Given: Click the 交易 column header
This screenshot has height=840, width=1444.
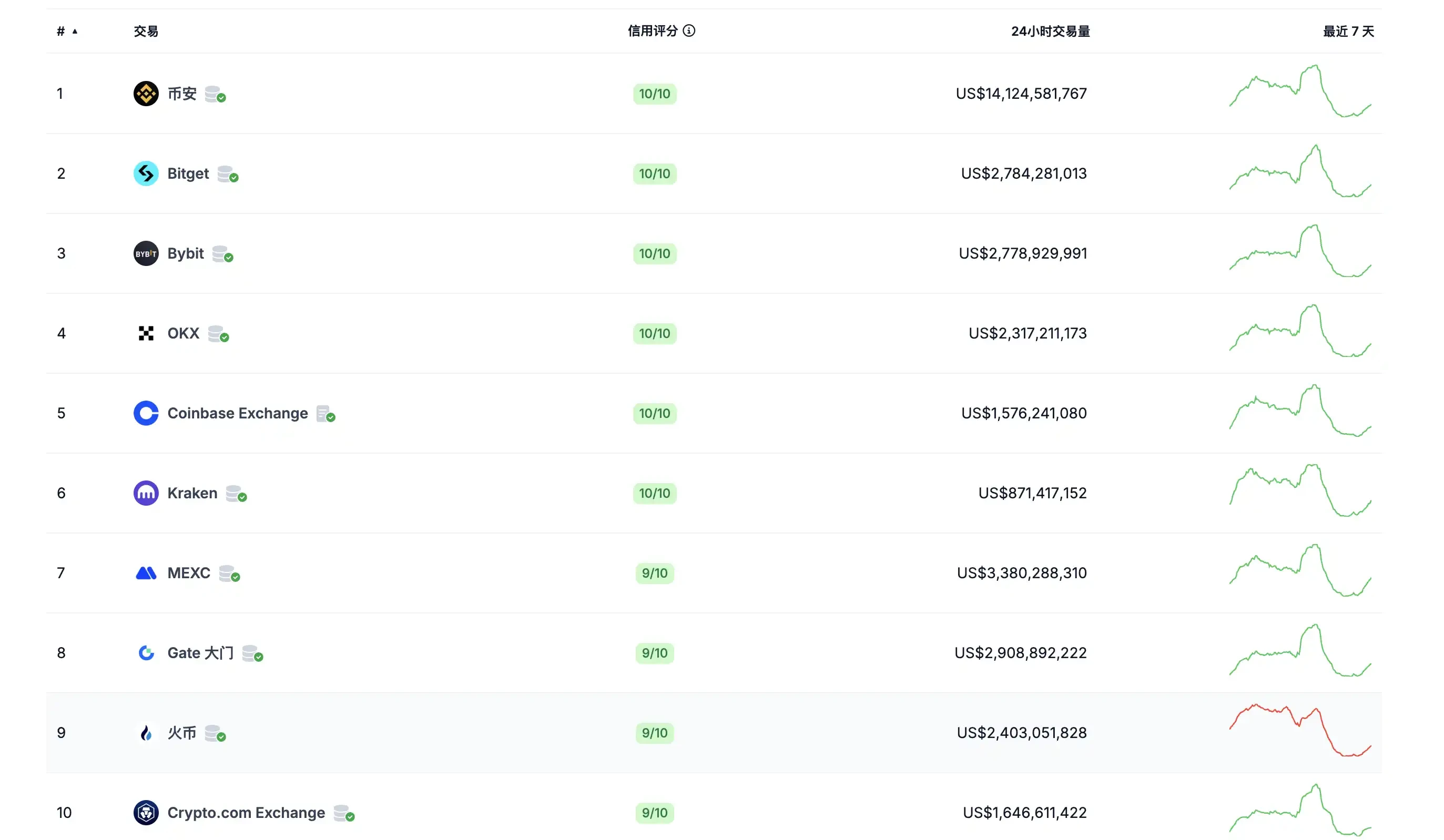Looking at the screenshot, I should (146, 32).
